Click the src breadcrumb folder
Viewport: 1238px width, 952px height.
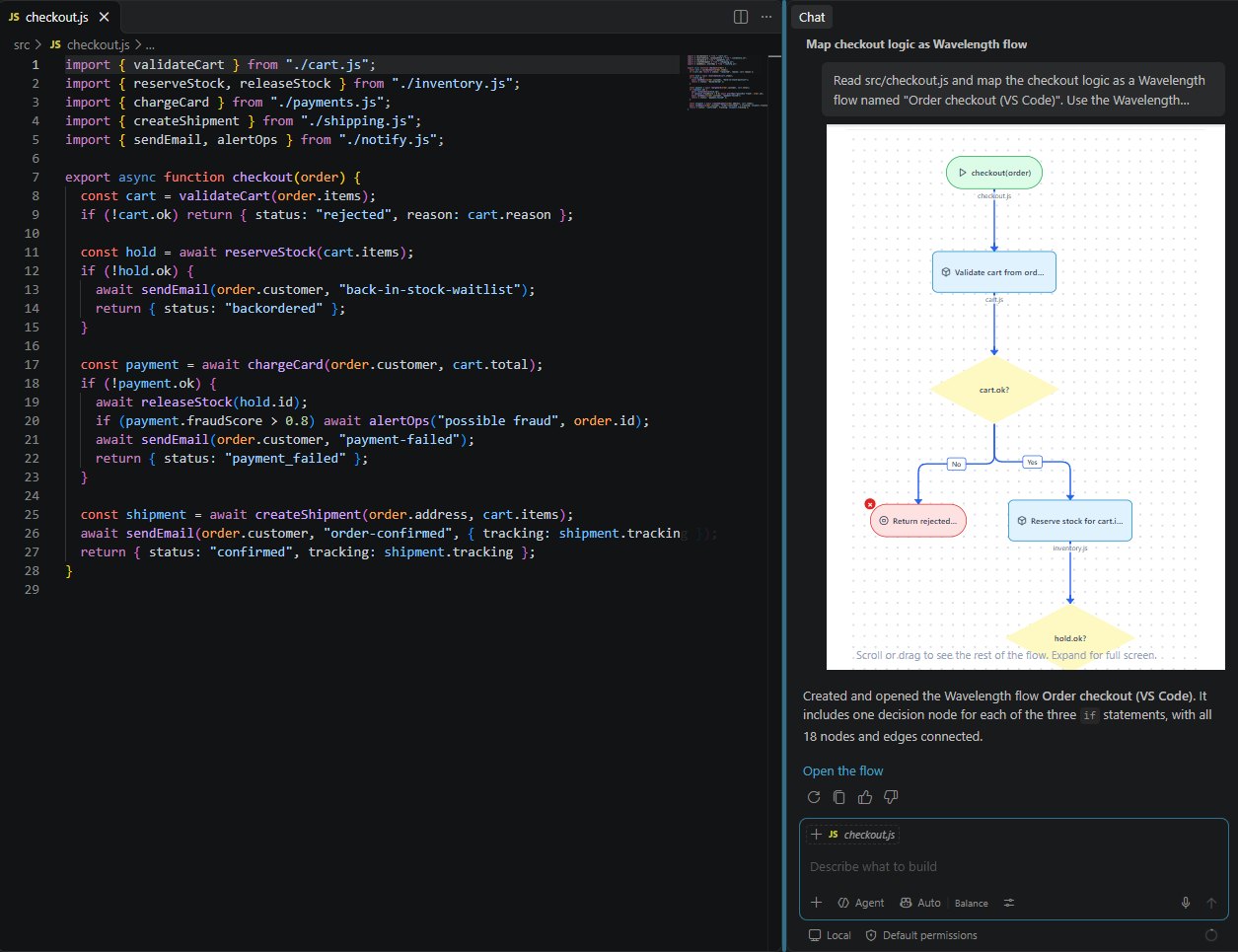pyautogui.click(x=22, y=44)
